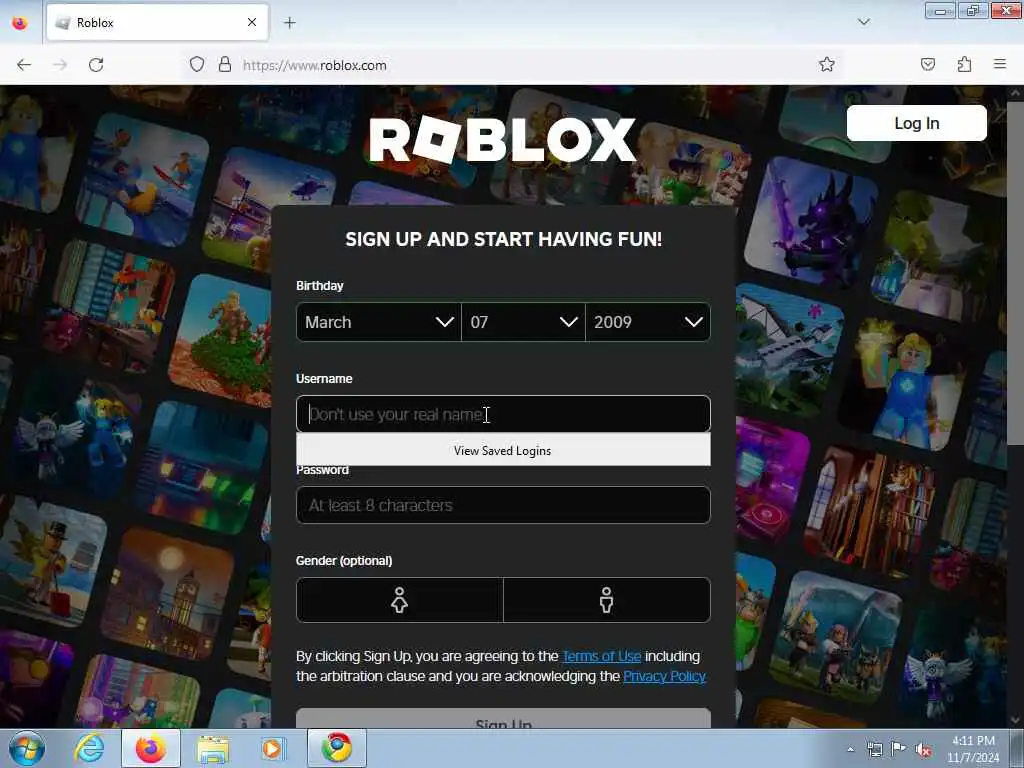
Task: Open the Windows Start menu orb
Action: [x=27, y=748]
